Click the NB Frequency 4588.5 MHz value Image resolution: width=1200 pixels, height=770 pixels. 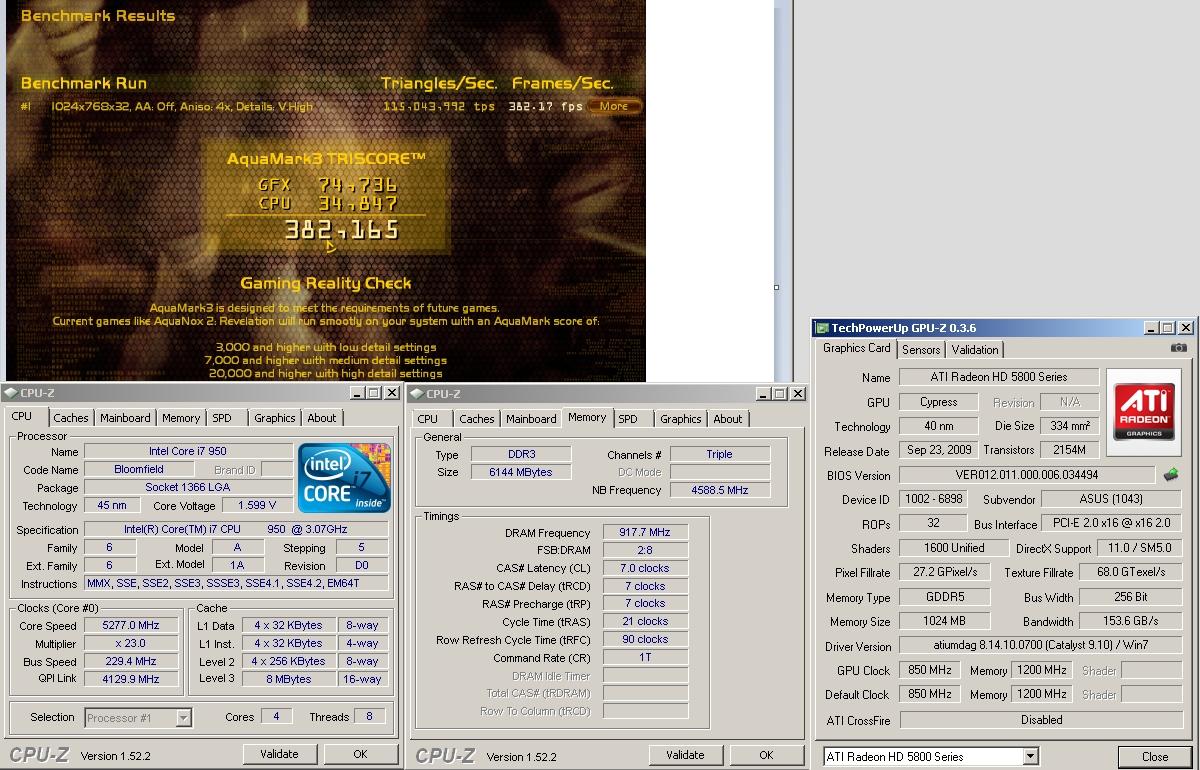[x=719, y=490]
